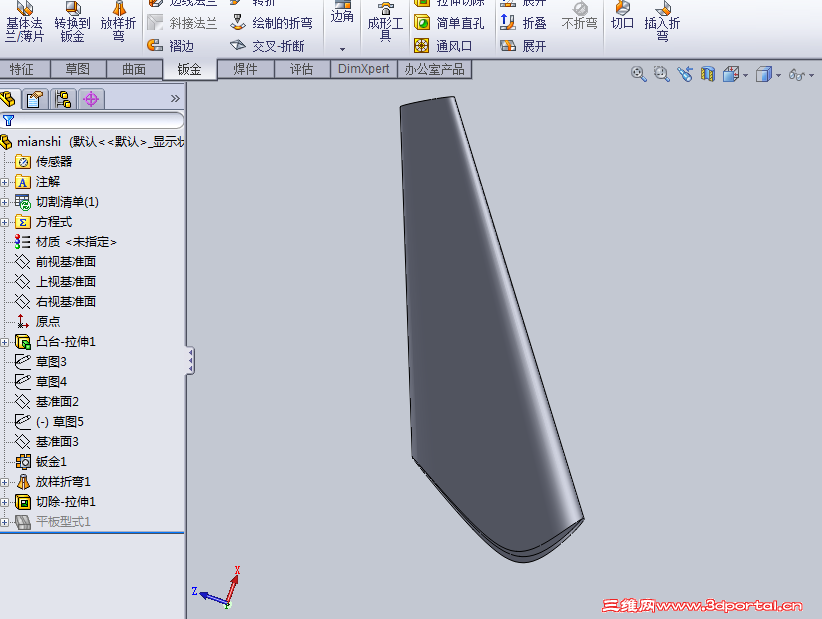Select the 上视基准面 plane
The height and width of the screenshot is (619, 822).
[56, 282]
